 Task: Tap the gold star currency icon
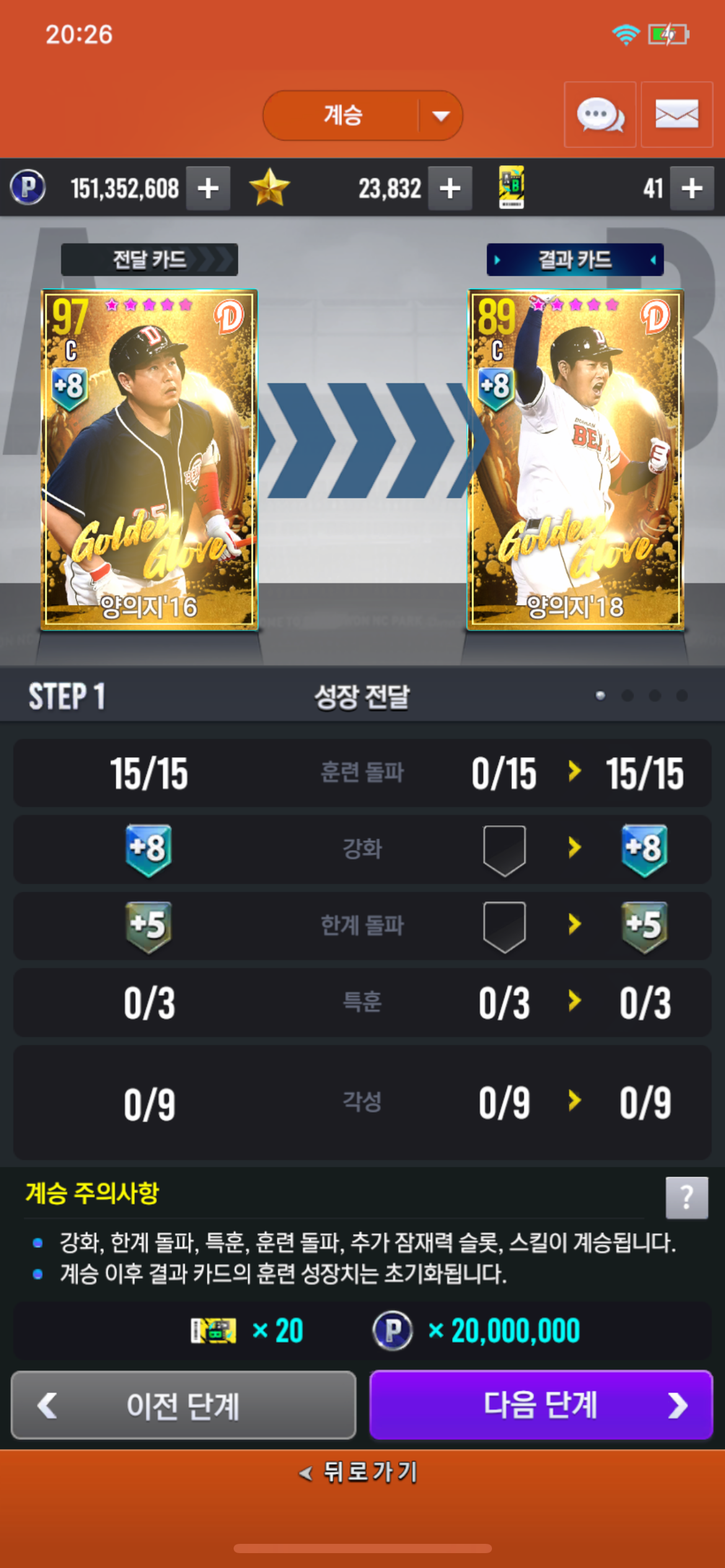tap(269, 188)
